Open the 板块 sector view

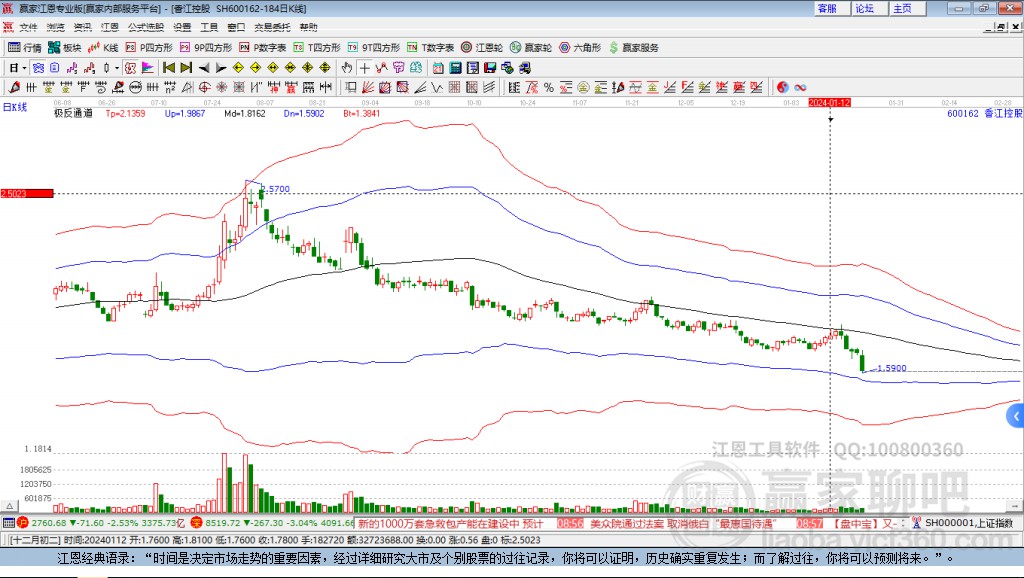pos(65,48)
